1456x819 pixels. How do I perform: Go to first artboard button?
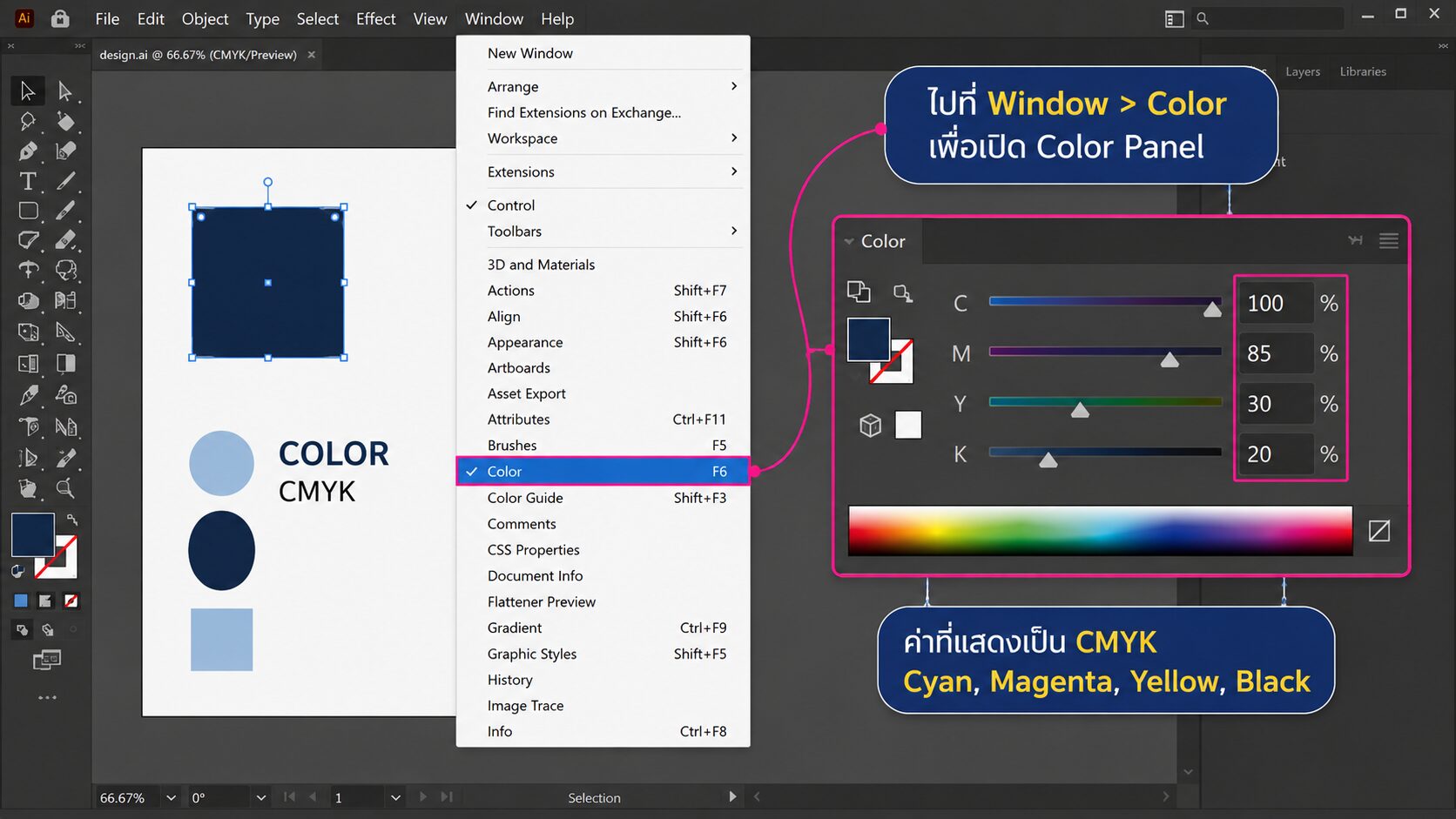pos(289,796)
